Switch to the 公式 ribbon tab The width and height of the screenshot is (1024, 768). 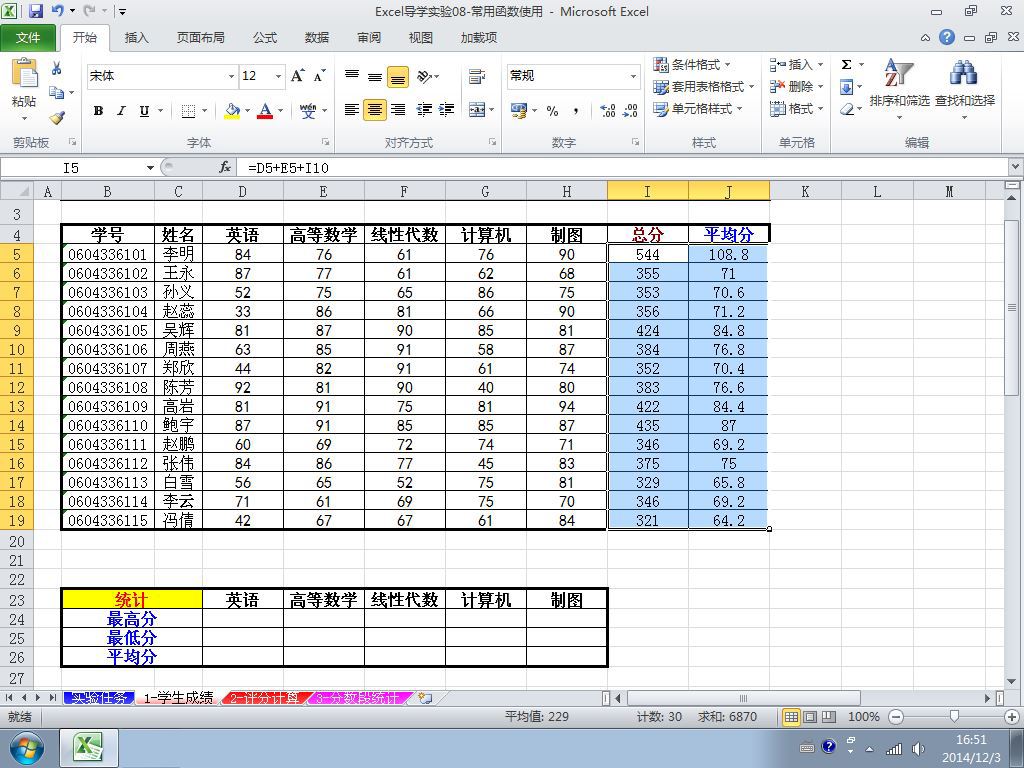click(264, 37)
